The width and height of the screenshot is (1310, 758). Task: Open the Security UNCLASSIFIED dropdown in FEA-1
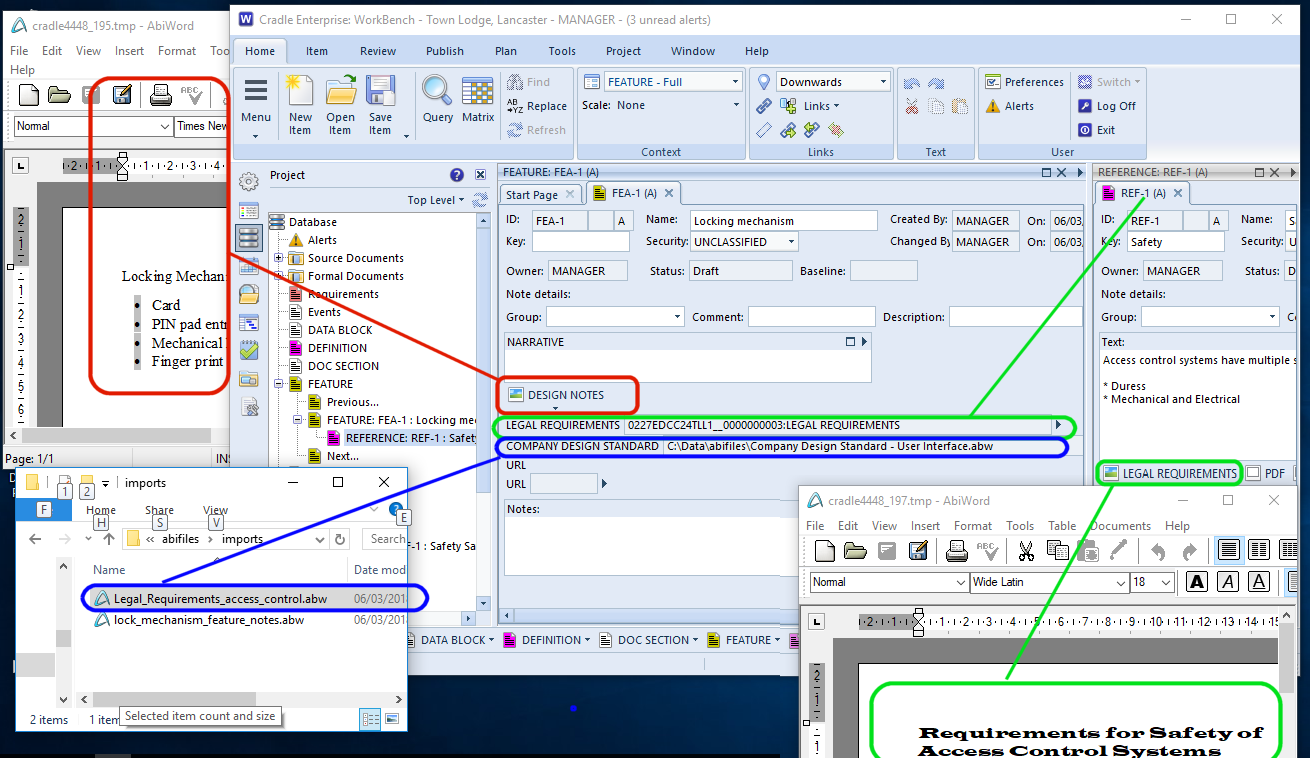click(x=791, y=242)
